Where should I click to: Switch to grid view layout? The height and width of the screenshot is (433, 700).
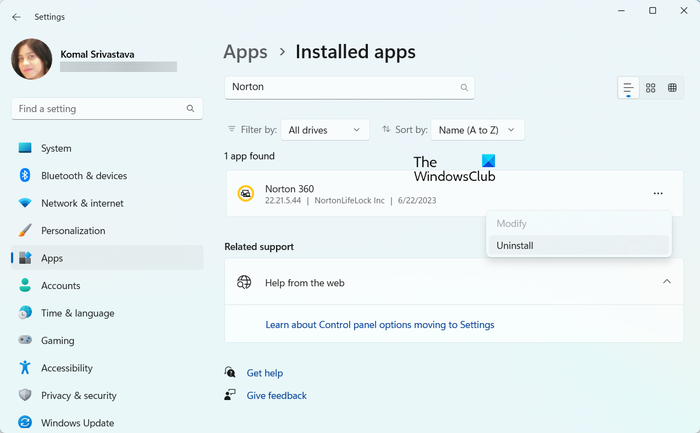pos(651,89)
